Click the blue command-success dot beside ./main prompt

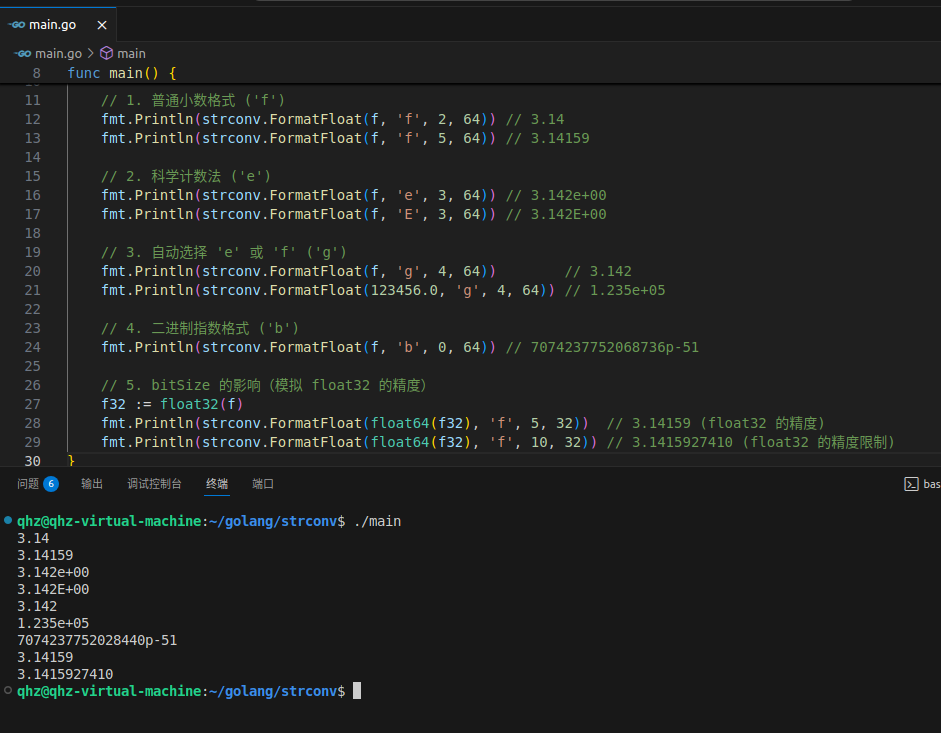click(x=8, y=520)
